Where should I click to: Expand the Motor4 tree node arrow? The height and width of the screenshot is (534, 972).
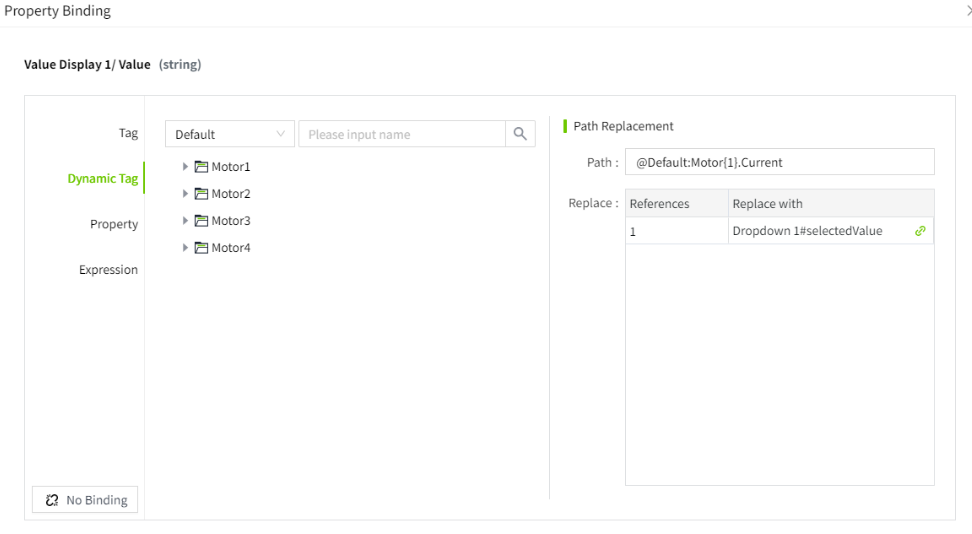pos(185,248)
